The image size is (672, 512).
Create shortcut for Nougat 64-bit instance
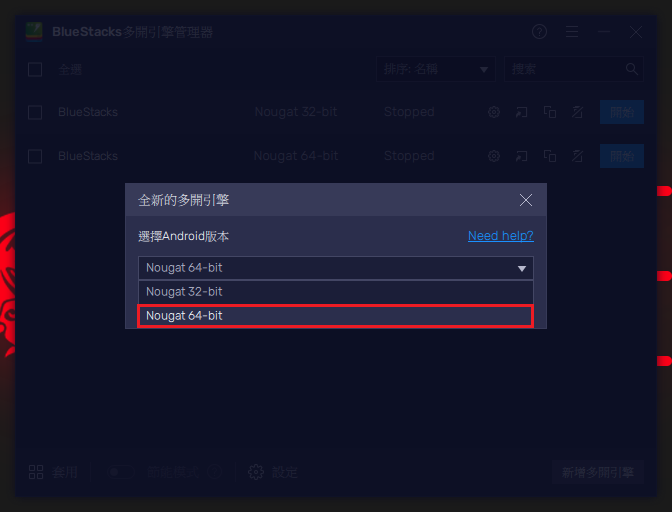521,156
